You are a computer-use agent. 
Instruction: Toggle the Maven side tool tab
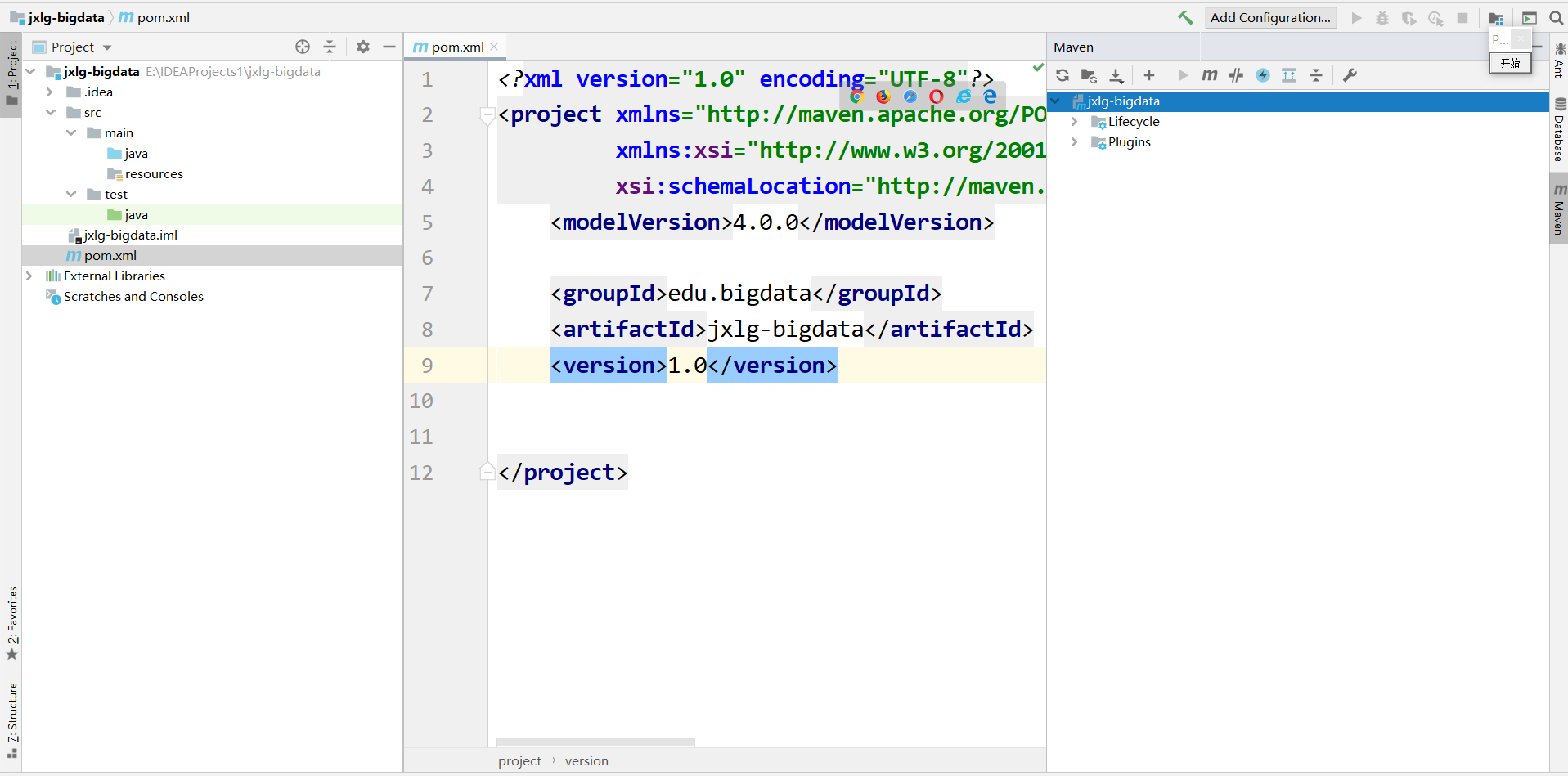pyautogui.click(x=1559, y=209)
